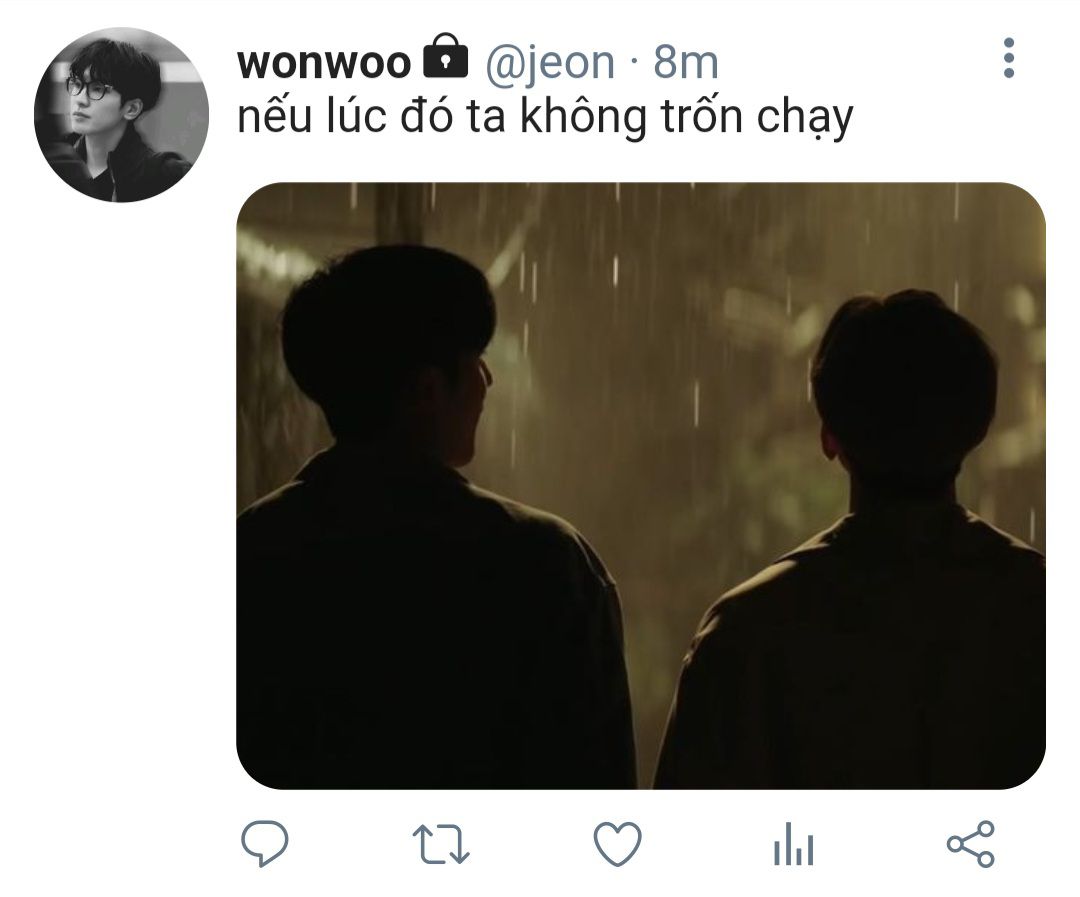
Task: Click the padlock icon beside wonwoo
Action: point(445,56)
